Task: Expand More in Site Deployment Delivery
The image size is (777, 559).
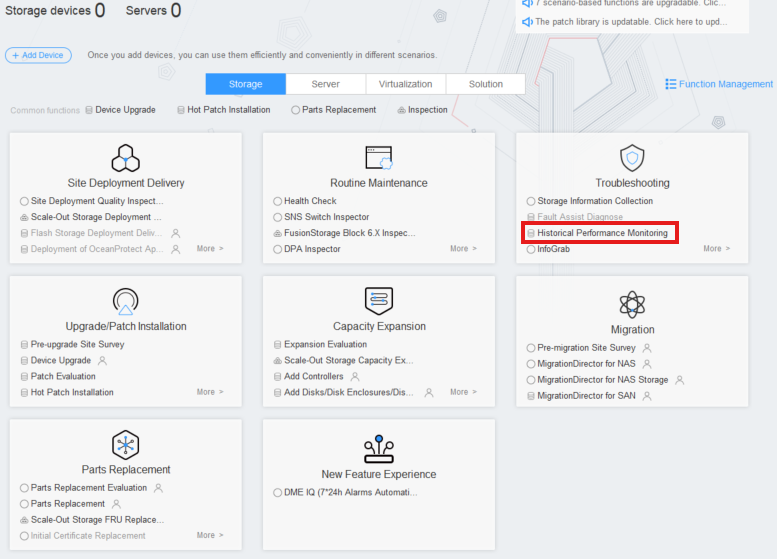Action: pos(210,248)
